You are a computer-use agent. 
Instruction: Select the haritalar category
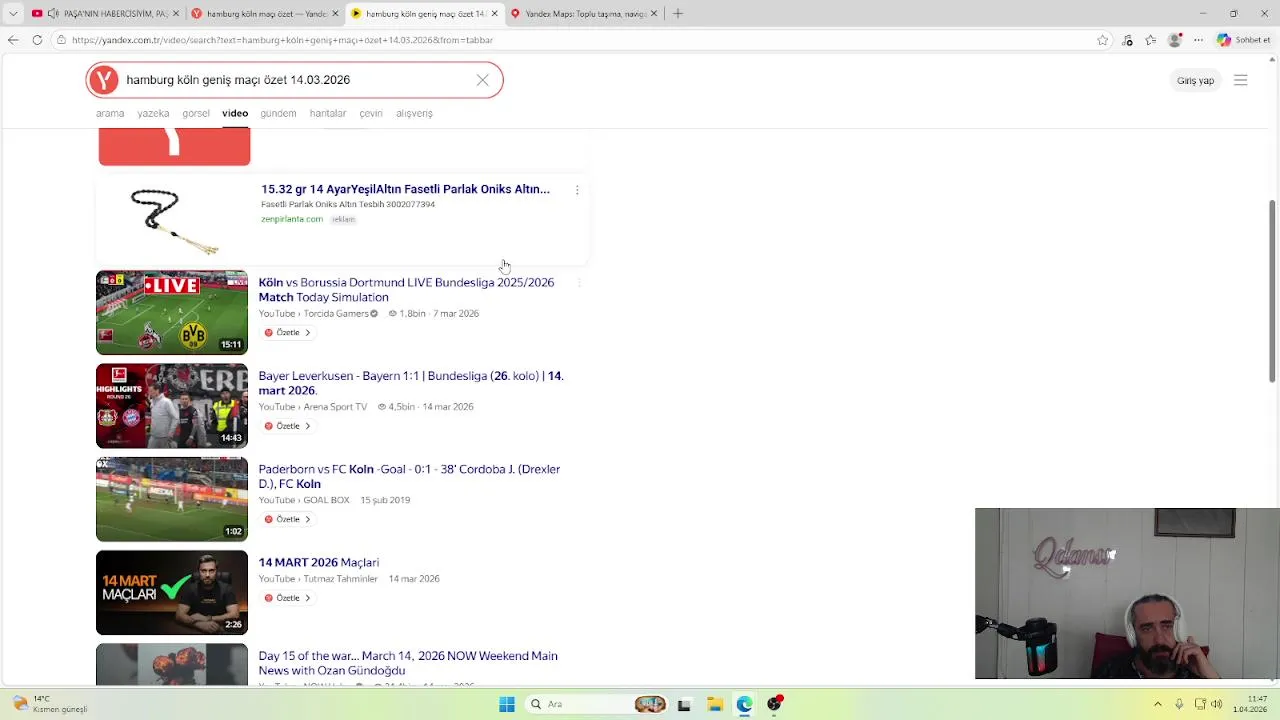tap(328, 113)
